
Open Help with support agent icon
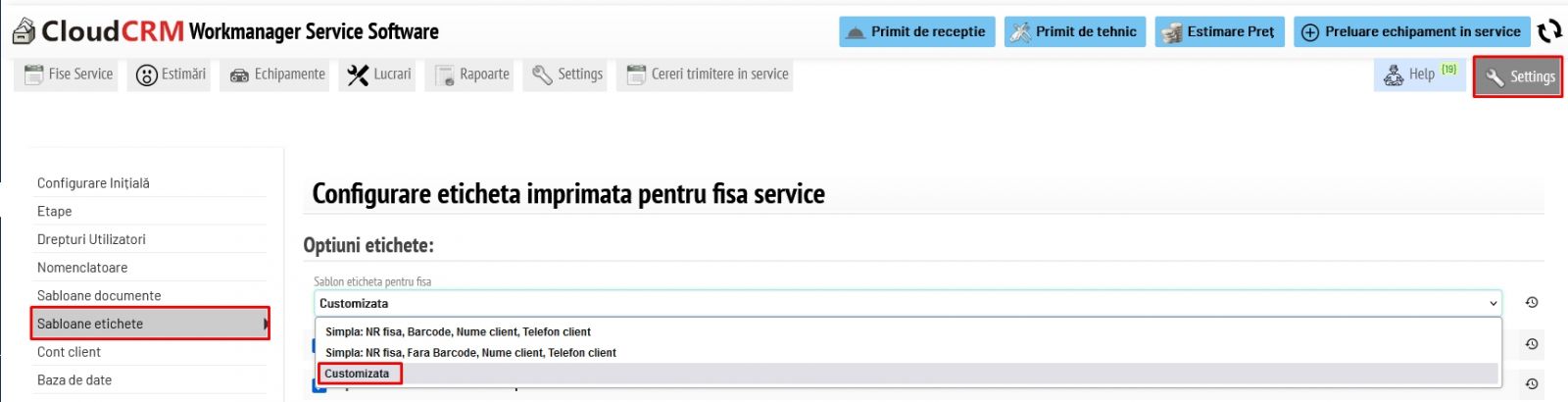click(x=1419, y=75)
